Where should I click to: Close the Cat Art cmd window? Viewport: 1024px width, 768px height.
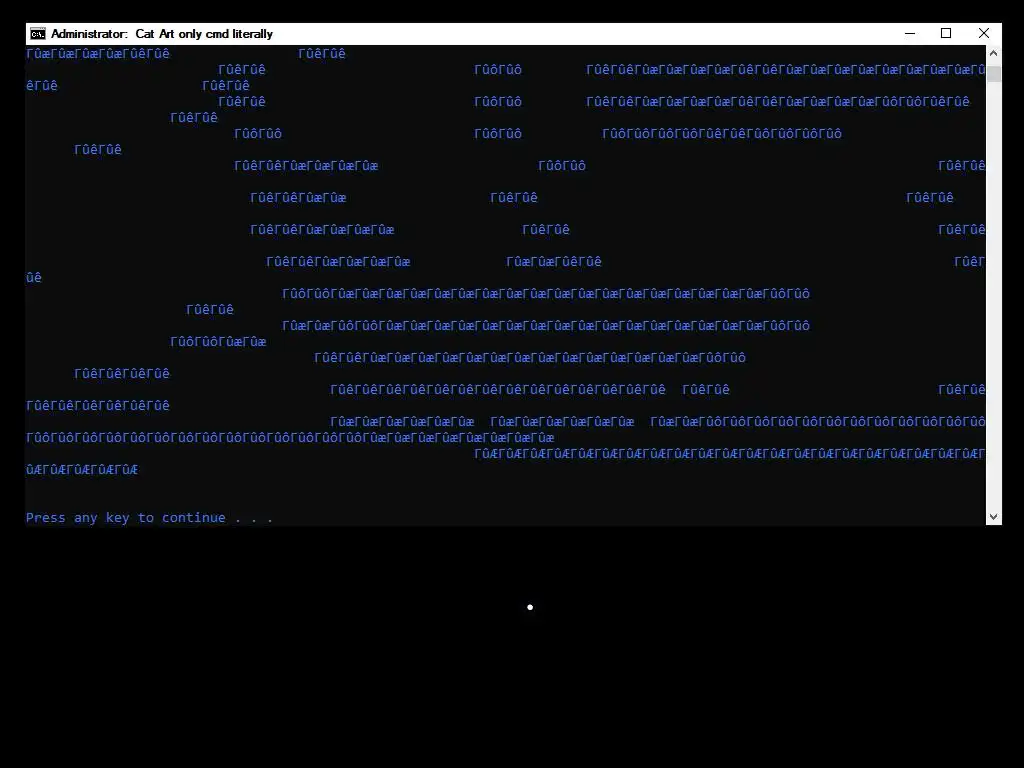point(984,33)
